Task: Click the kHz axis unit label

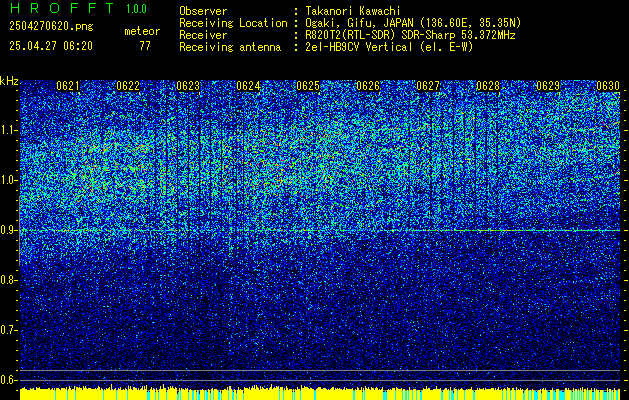Action: [x=9, y=81]
